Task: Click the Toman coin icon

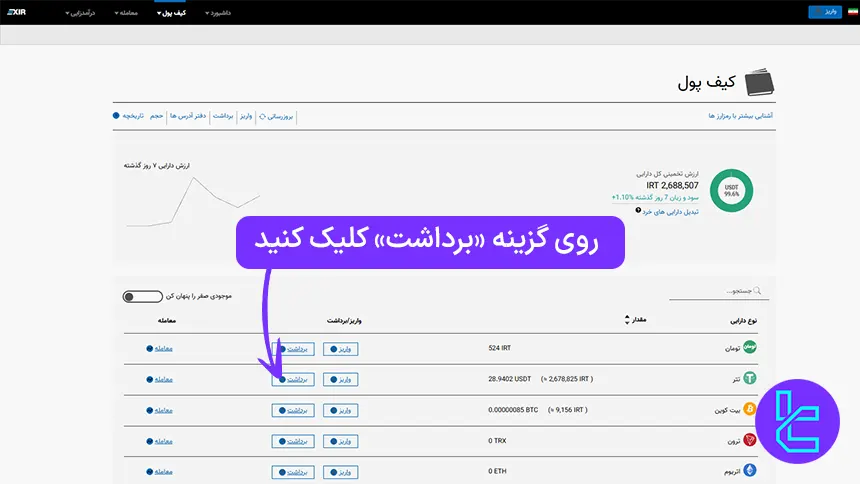Action: coord(750,347)
